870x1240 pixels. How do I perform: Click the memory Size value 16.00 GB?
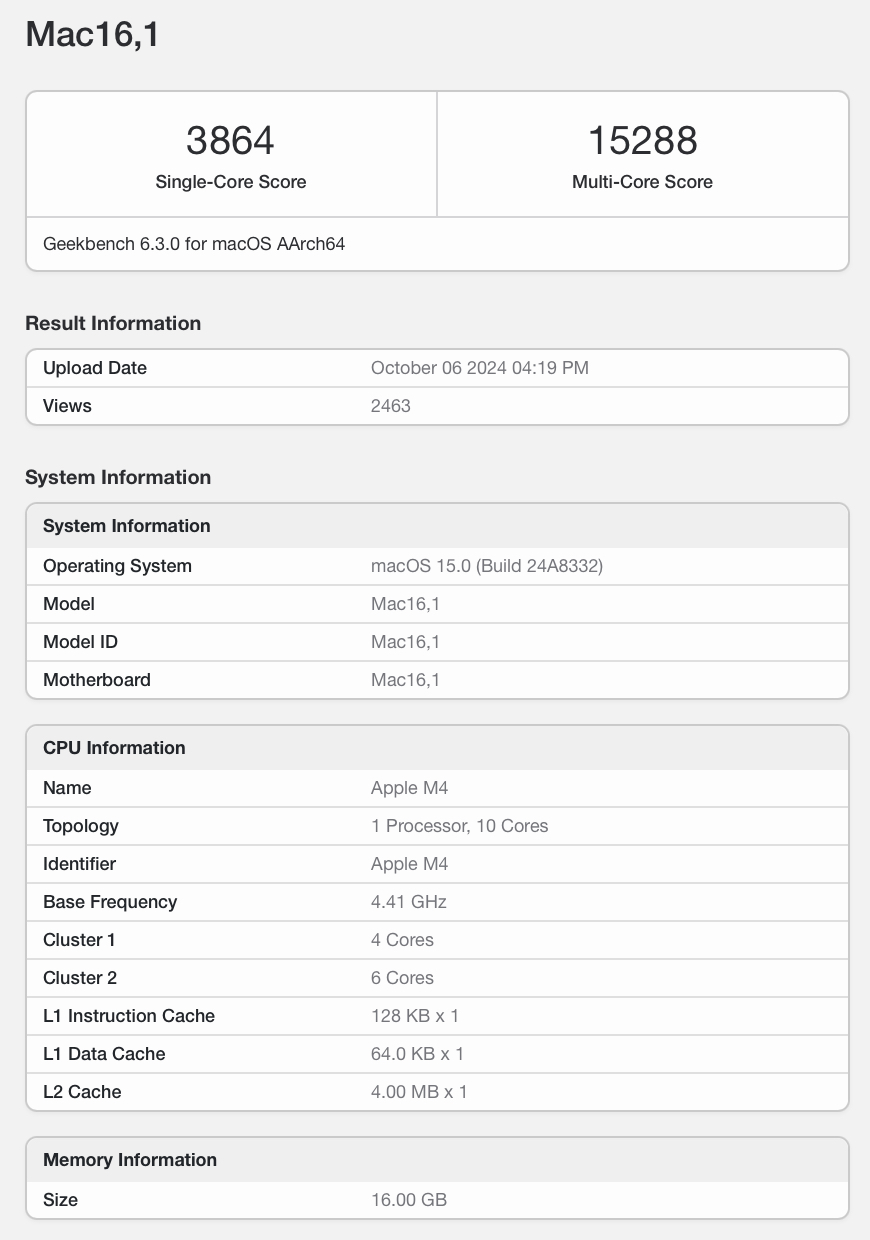(x=408, y=1199)
